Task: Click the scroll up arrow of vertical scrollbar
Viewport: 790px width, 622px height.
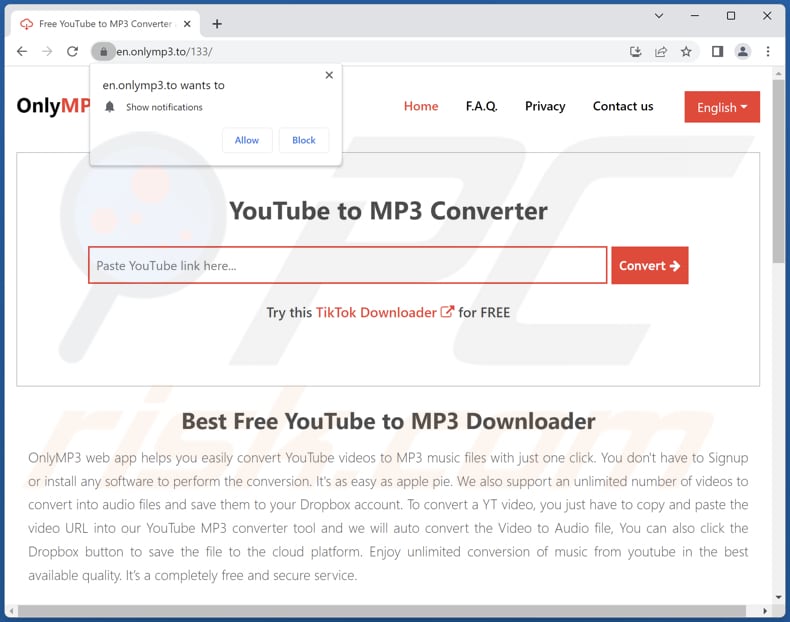Action: tap(778, 74)
